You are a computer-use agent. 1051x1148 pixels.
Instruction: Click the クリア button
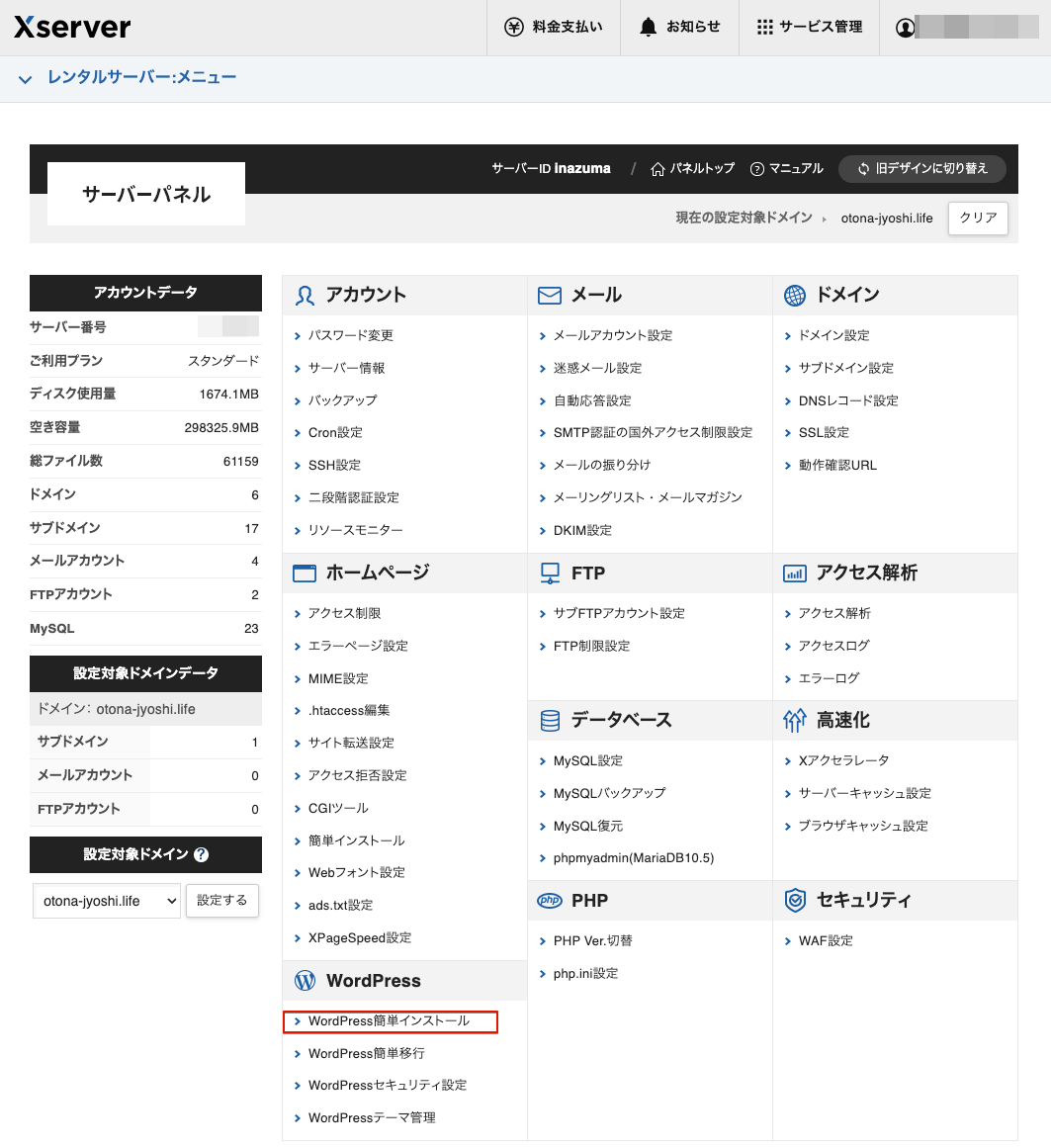(x=977, y=218)
